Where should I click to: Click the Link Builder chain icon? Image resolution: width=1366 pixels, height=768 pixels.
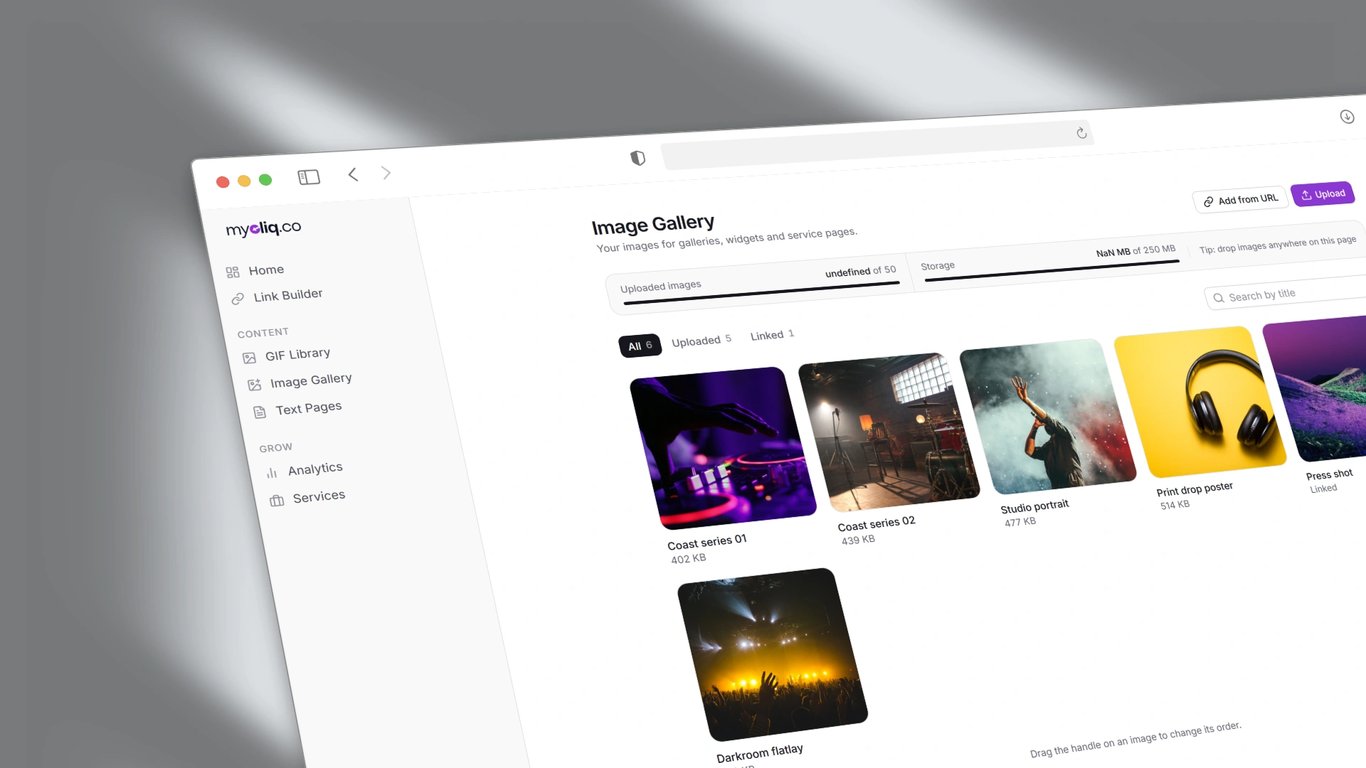[x=238, y=298]
